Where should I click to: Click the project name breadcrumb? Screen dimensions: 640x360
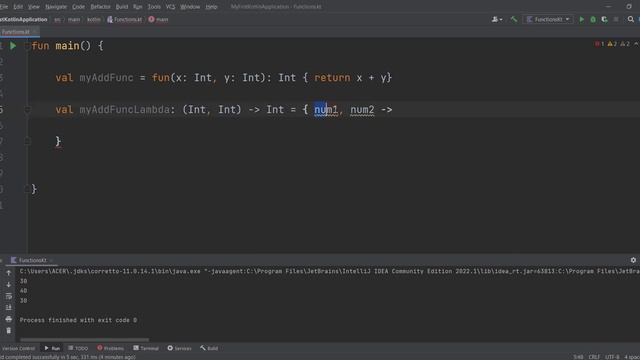click(24, 19)
